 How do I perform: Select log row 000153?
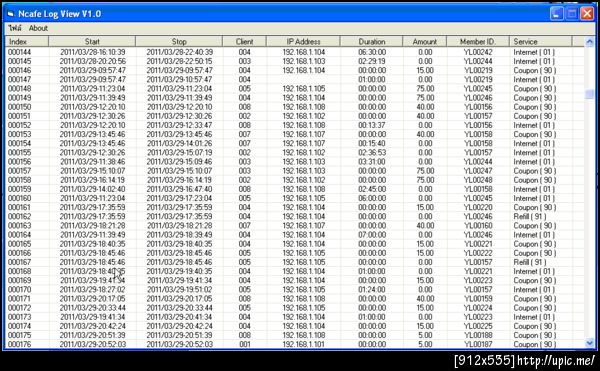tap(295, 134)
